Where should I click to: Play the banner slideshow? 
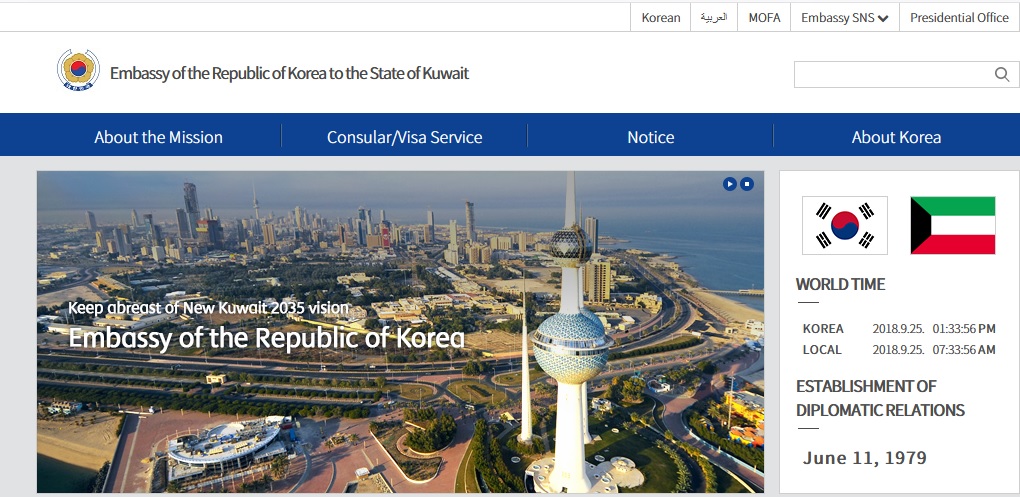pos(730,184)
